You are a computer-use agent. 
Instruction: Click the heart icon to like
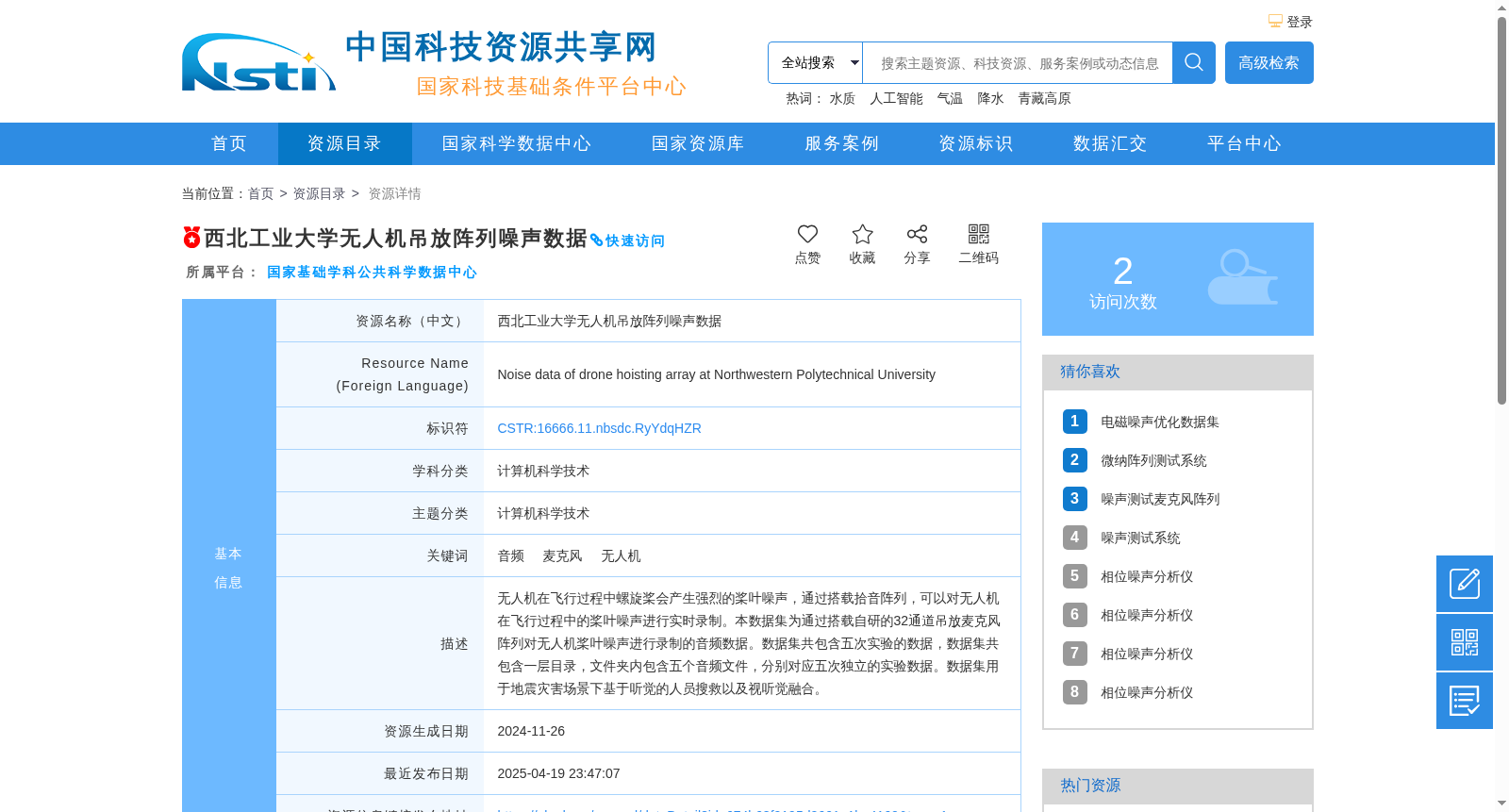tap(807, 234)
